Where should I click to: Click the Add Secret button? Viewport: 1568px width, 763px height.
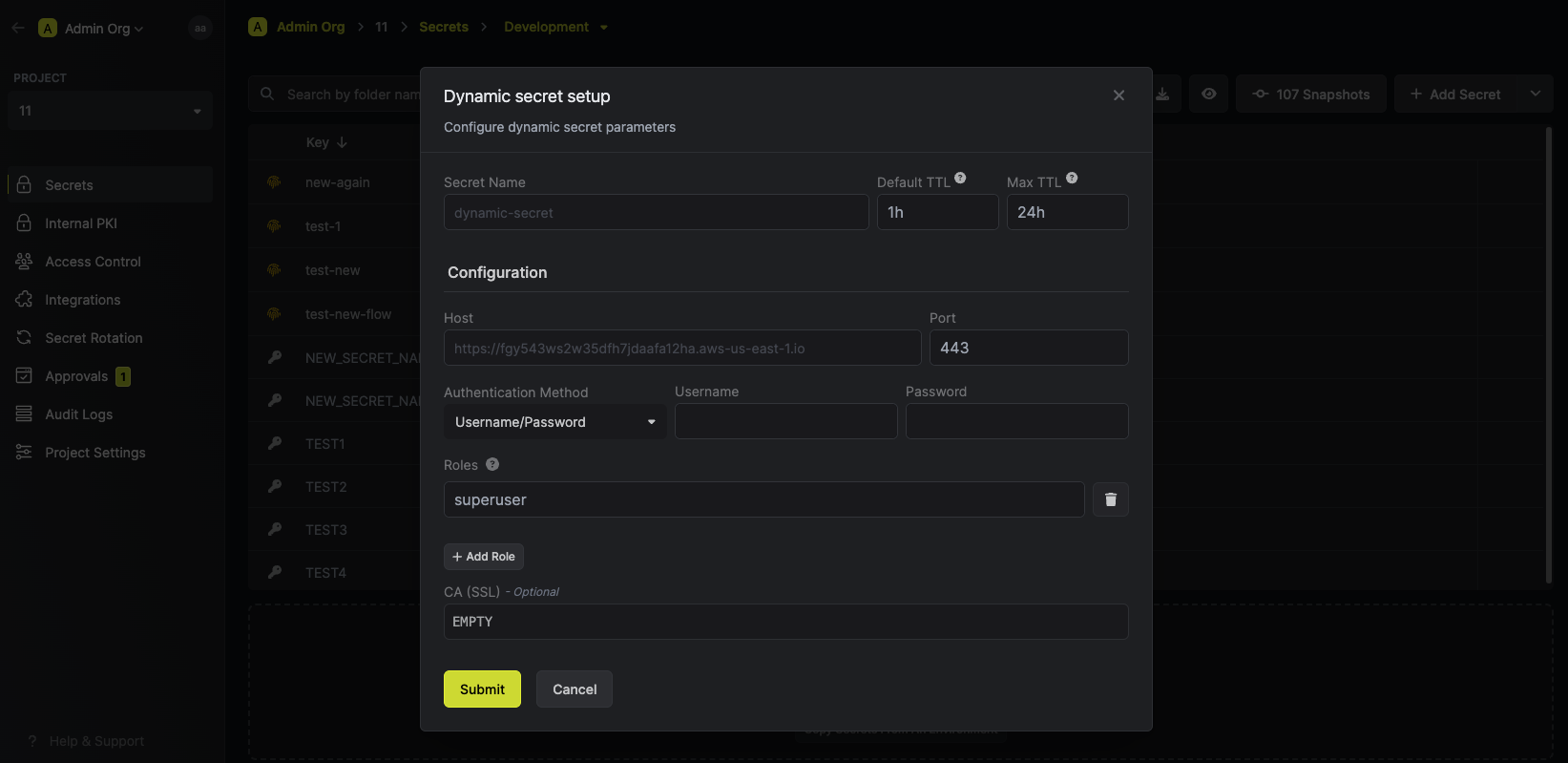pyautogui.click(x=1455, y=95)
